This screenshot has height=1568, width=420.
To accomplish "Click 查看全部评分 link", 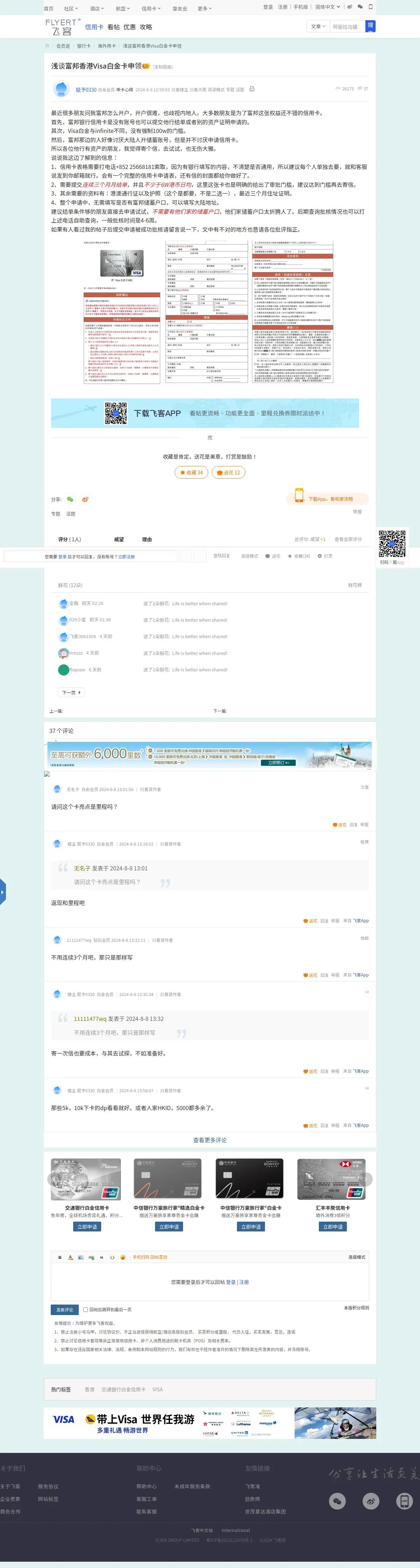I will [348, 539].
